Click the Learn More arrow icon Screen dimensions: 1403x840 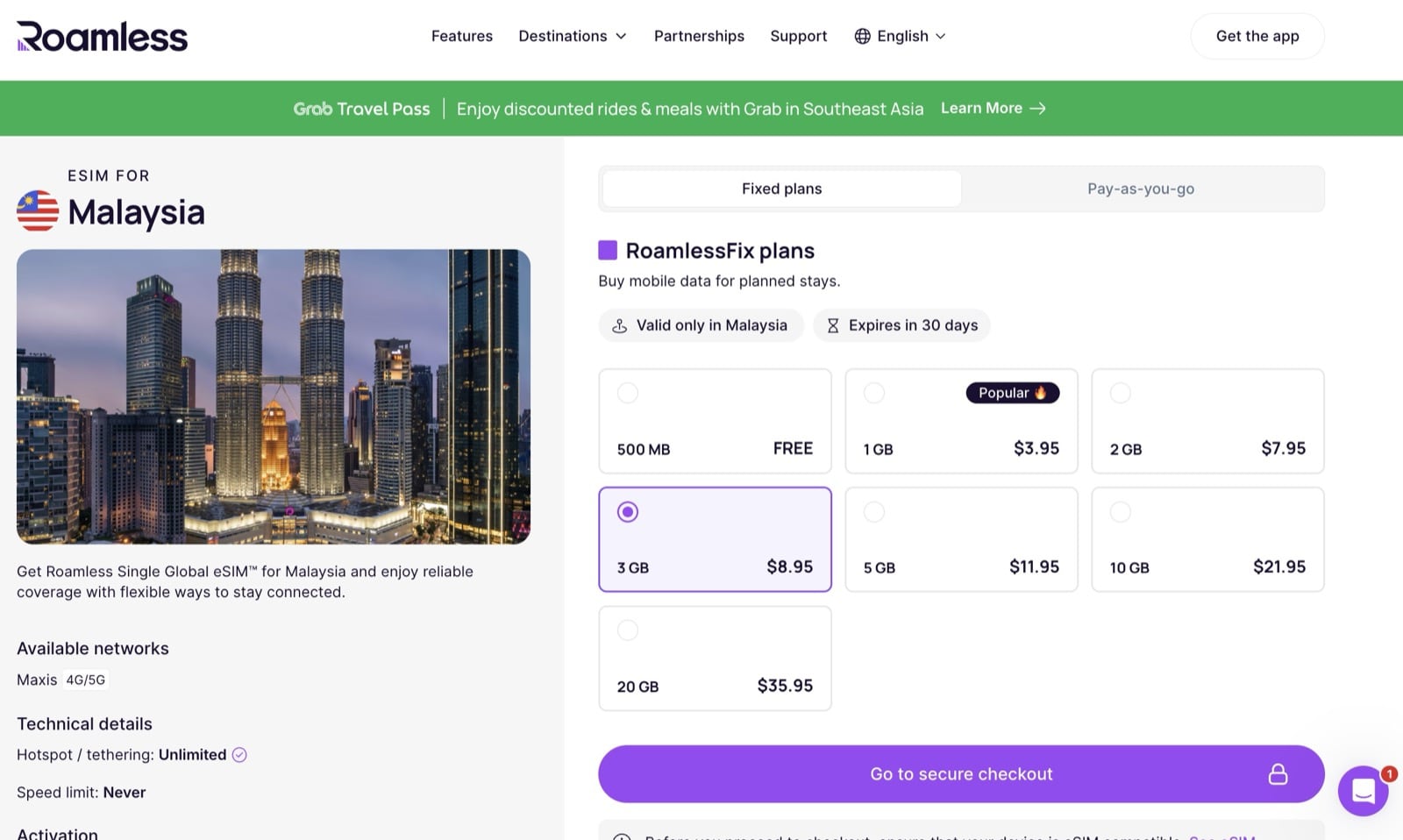tap(1038, 108)
